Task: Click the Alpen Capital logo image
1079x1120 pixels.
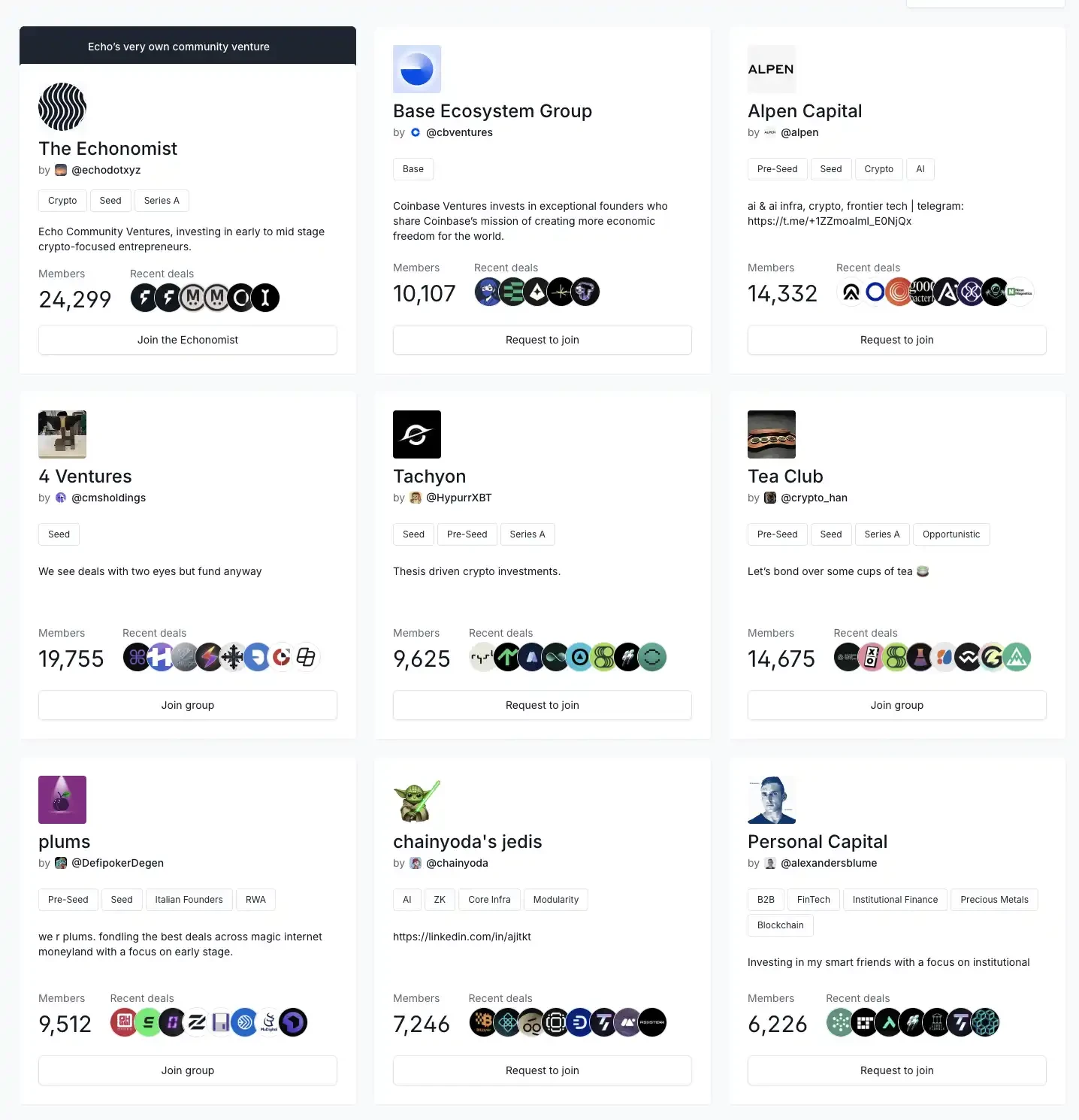Action: click(772, 68)
